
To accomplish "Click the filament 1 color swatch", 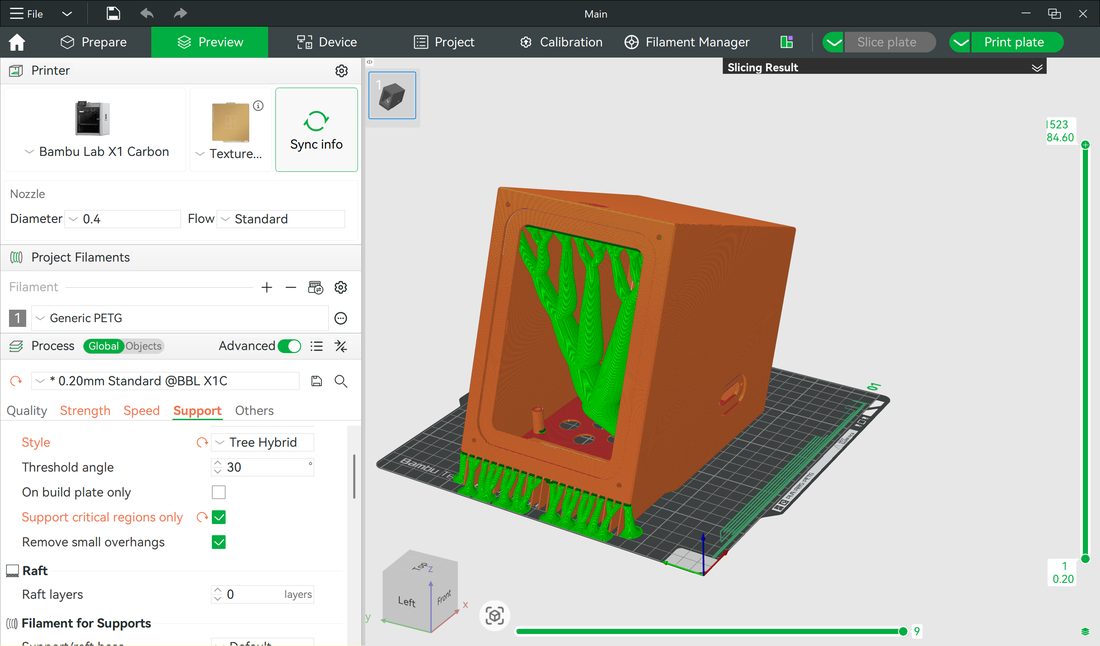I will pos(18,318).
